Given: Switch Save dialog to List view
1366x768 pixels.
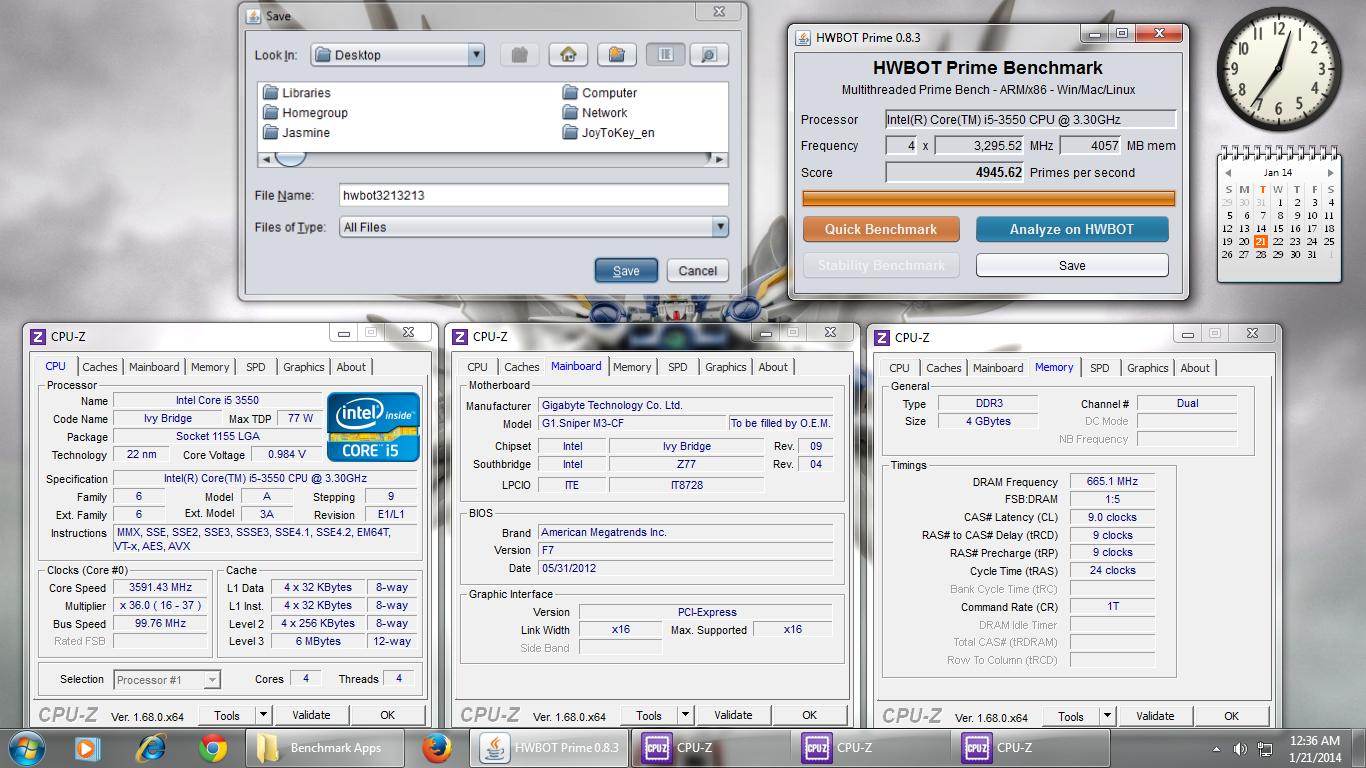Looking at the screenshot, I should tap(665, 55).
